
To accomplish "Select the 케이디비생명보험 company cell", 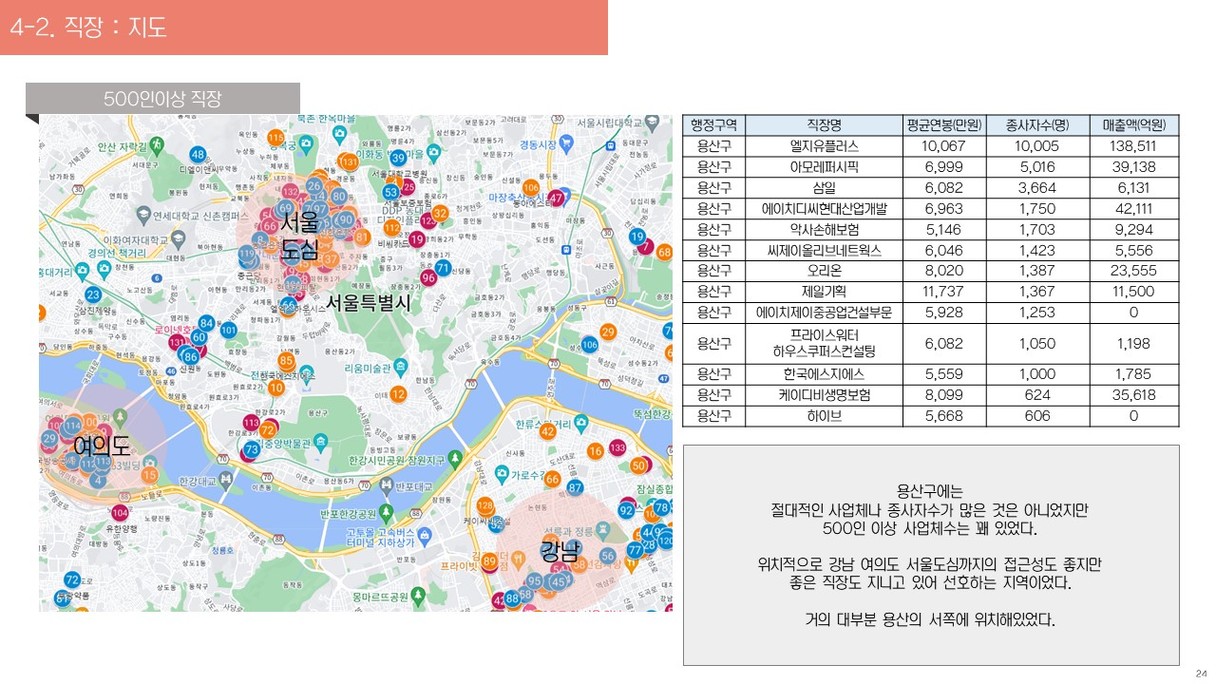I will point(824,395).
